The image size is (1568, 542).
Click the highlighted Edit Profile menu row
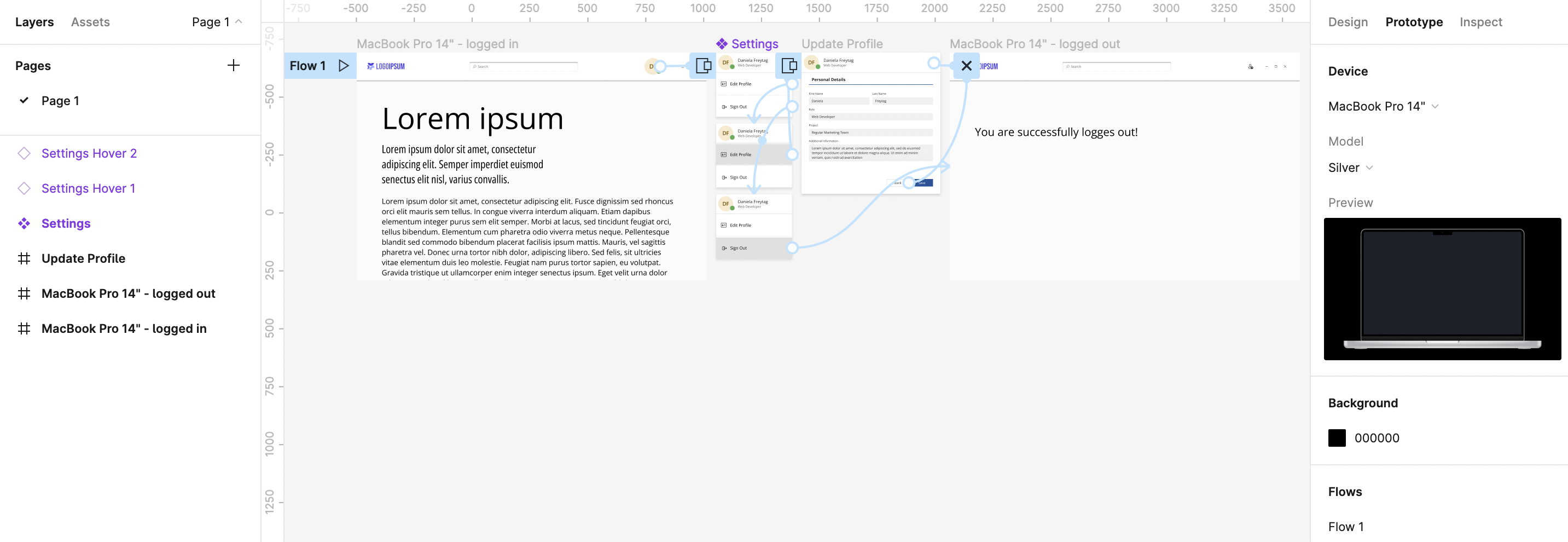pos(753,155)
